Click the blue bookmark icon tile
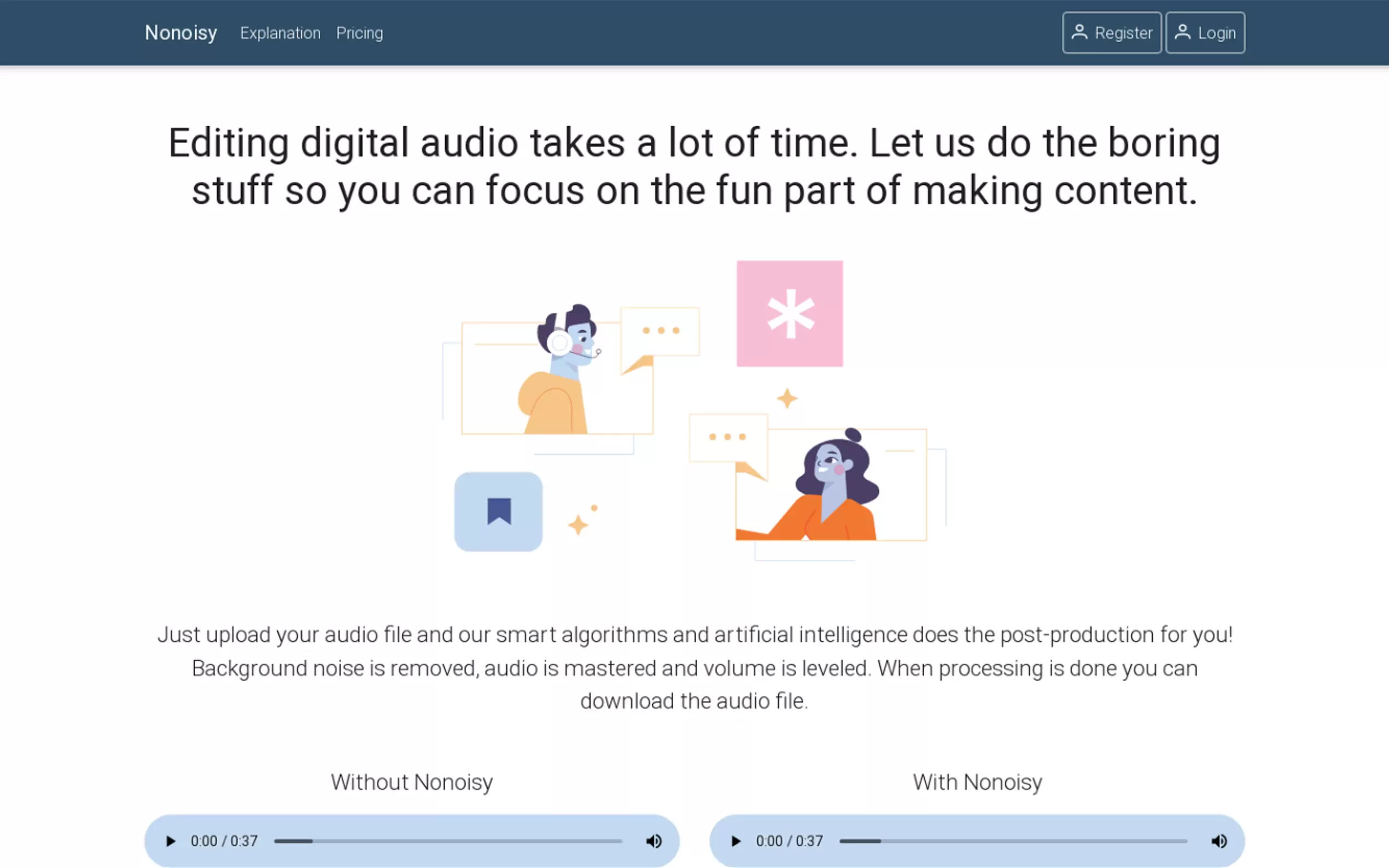The height and width of the screenshot is (868, 1389). [x=498, y=512]
